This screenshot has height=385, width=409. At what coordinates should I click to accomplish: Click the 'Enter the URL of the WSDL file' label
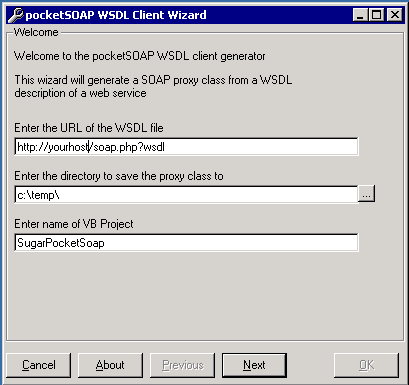89,128
